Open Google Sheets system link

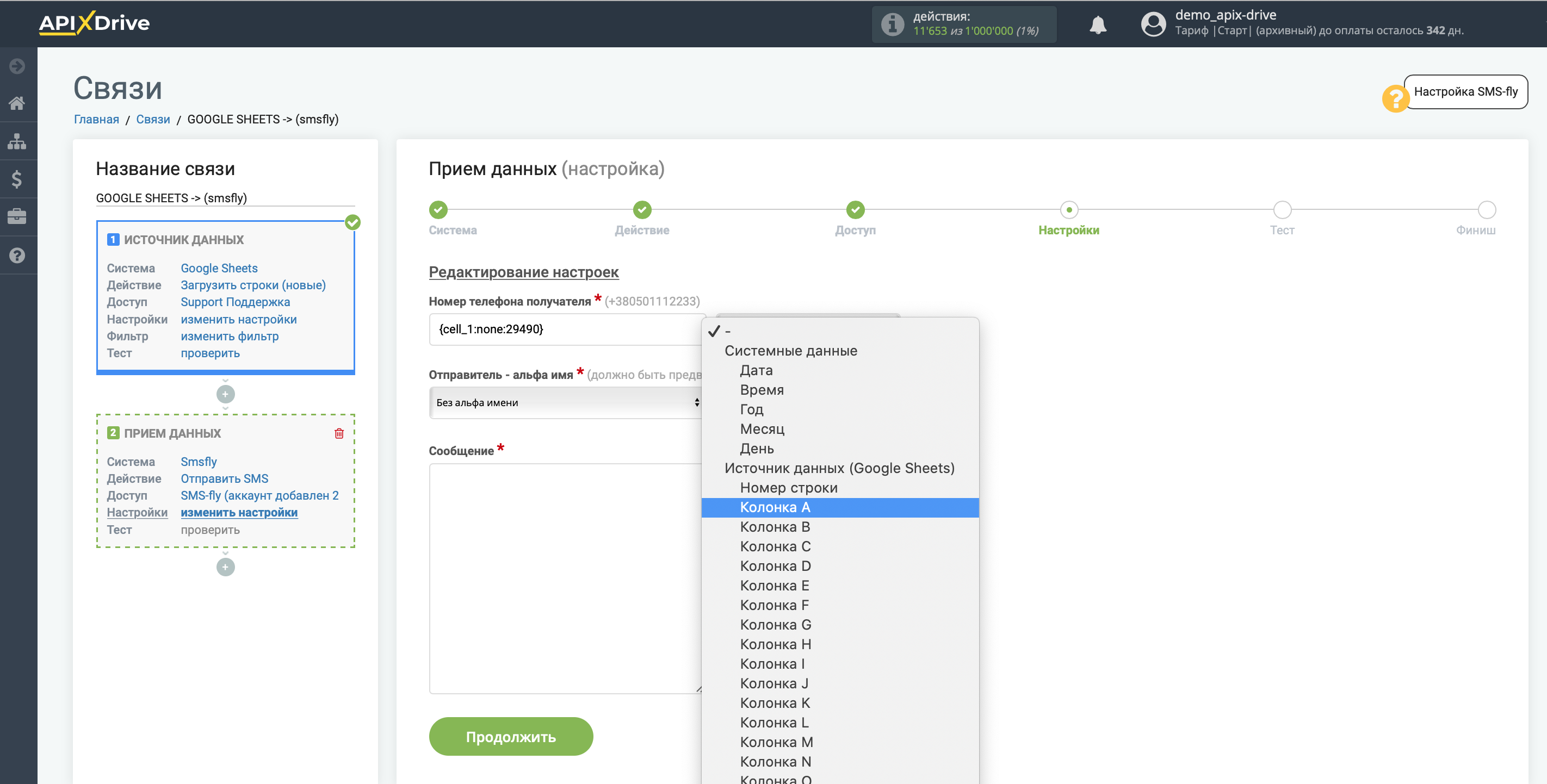pyautogui.click(x=219, y=269)
